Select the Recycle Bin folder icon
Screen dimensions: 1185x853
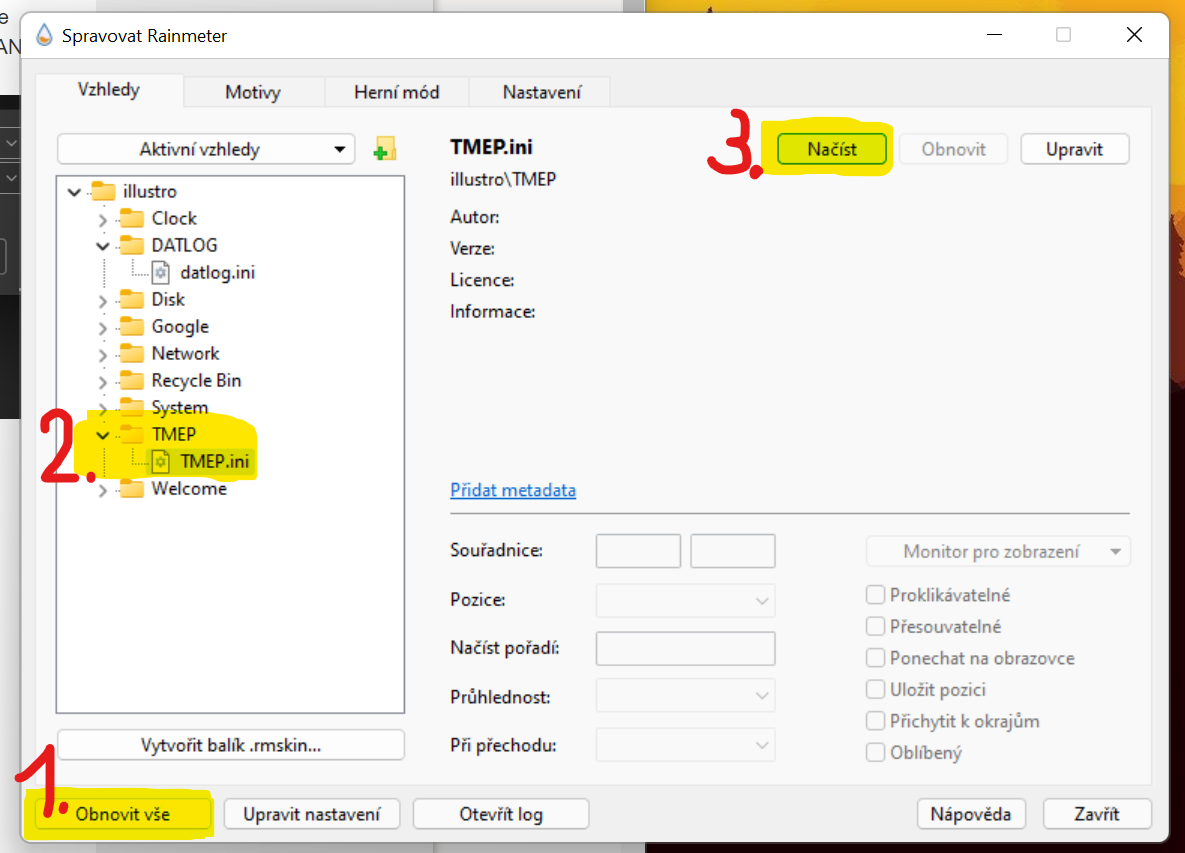pos(132,380)
